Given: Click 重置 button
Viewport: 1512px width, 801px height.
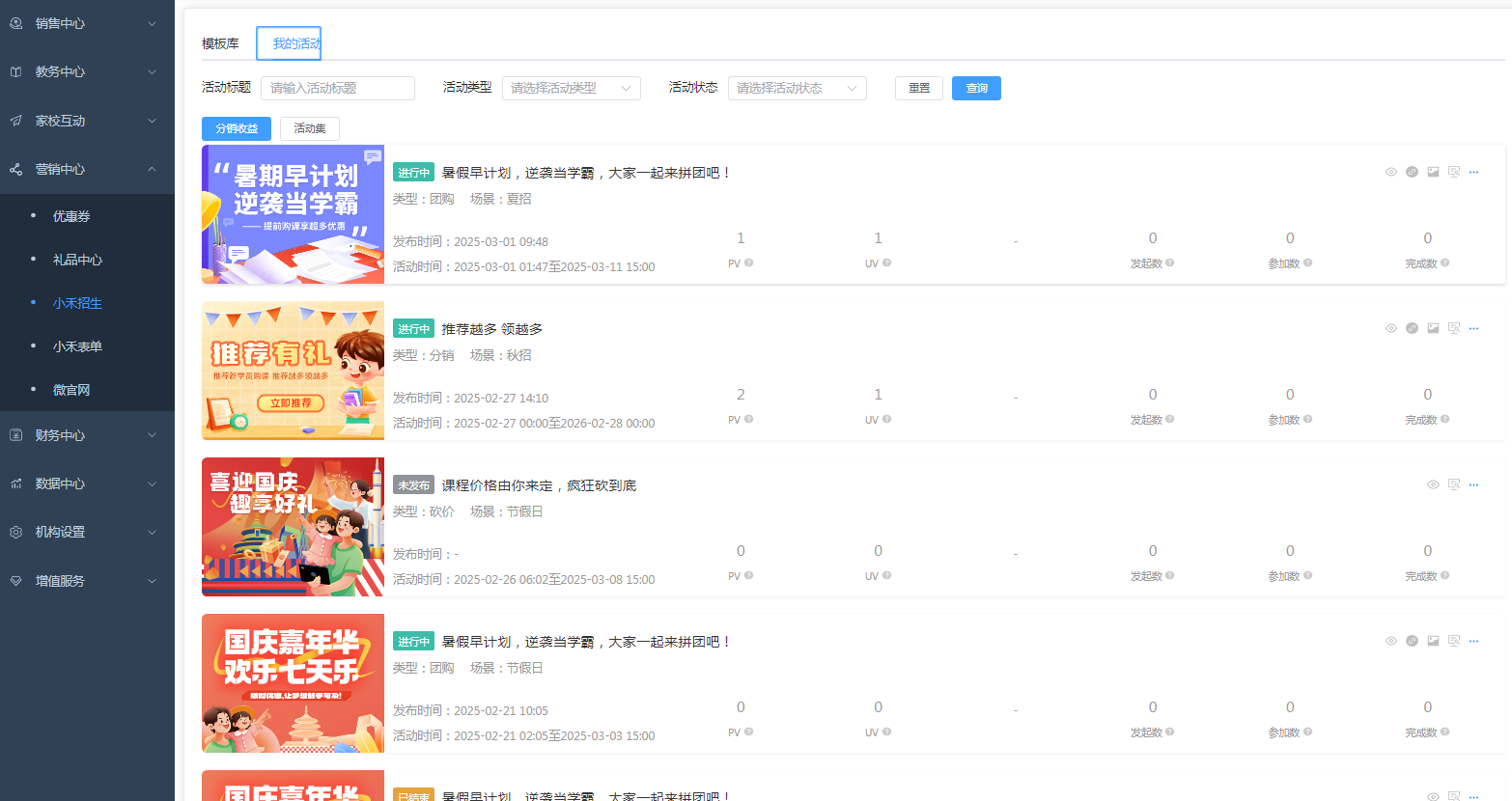Looking at the screenshot, I should pos(919,88).
